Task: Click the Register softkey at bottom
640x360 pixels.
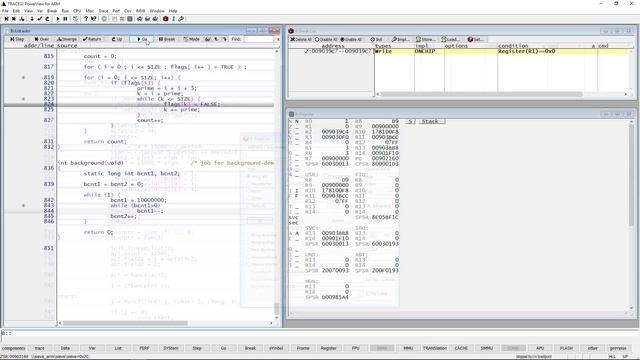Action: click(x=329, y=348)
